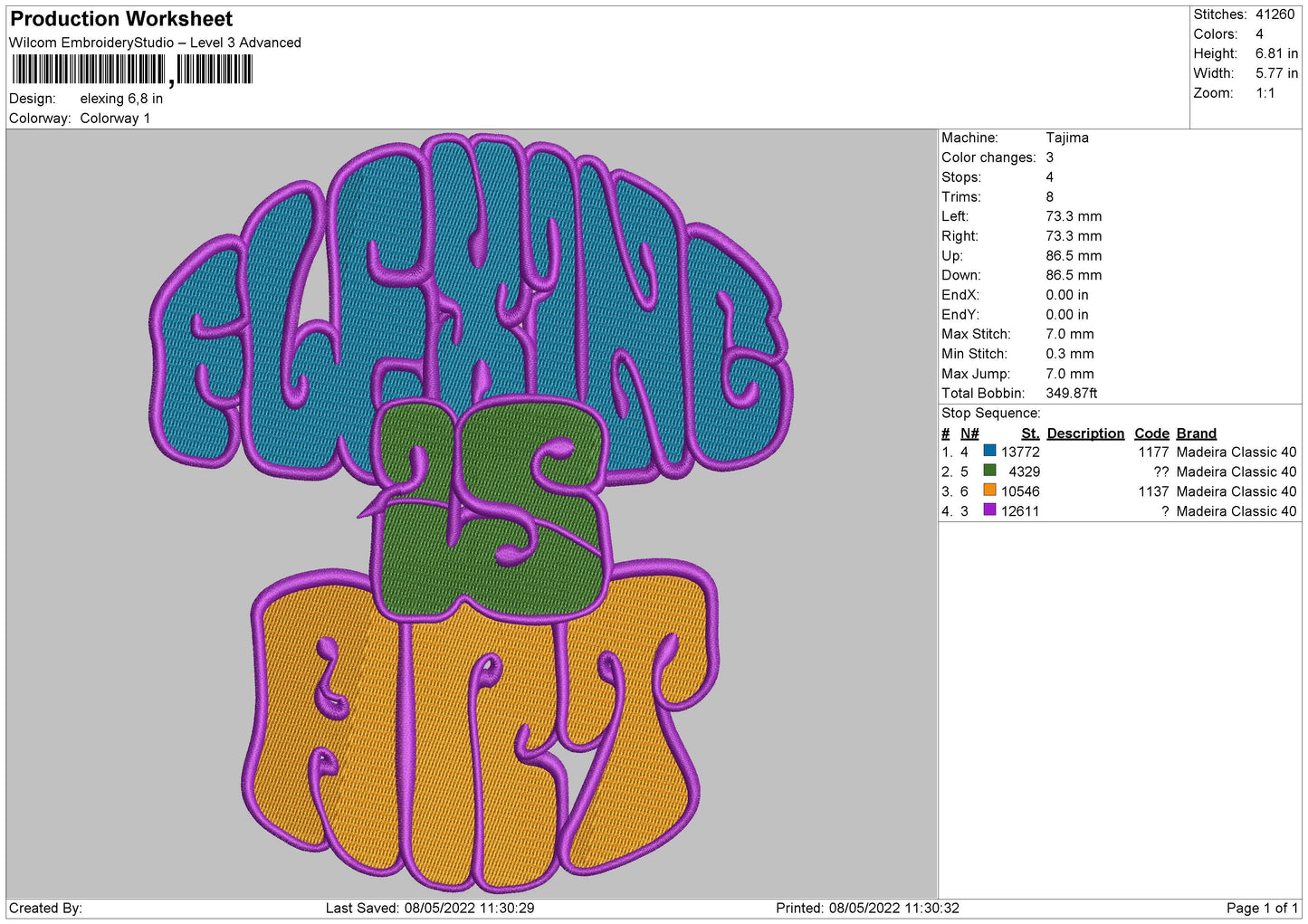Screen dimensions: 1308x924
Task: Click the Production Worksheet title
Action: (x=121, y=19)
